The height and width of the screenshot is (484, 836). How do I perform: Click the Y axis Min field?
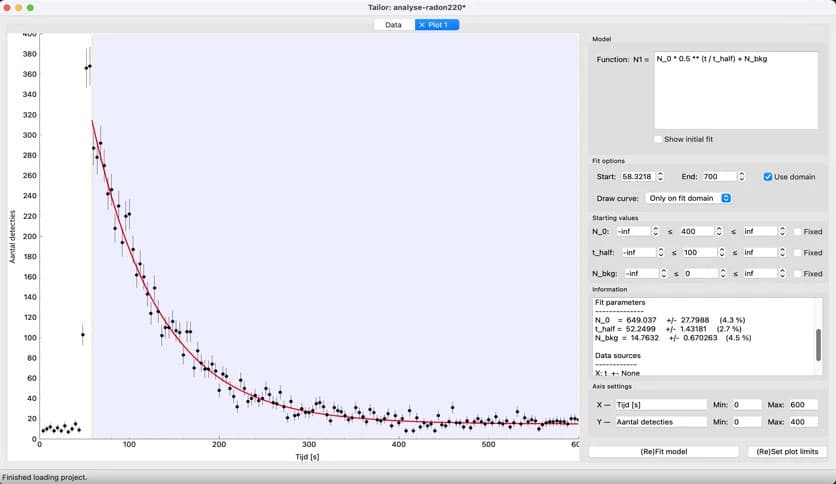point(747,422)
